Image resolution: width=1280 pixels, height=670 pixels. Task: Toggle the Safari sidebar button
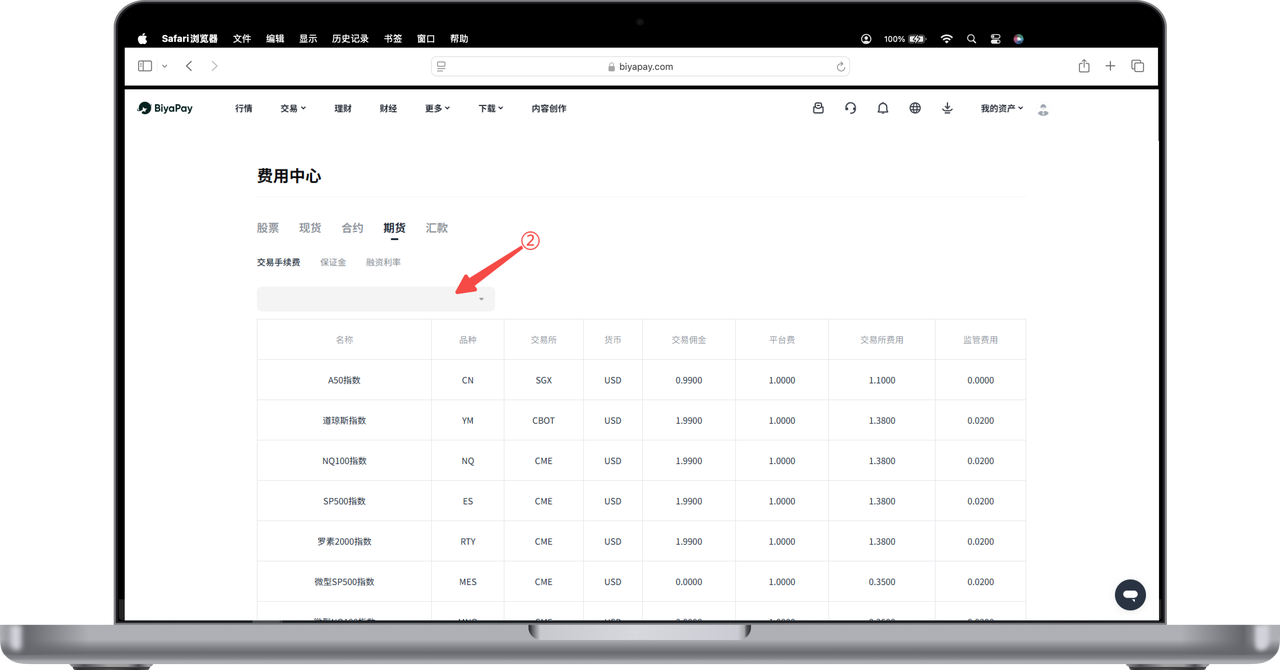coord(145,66)
